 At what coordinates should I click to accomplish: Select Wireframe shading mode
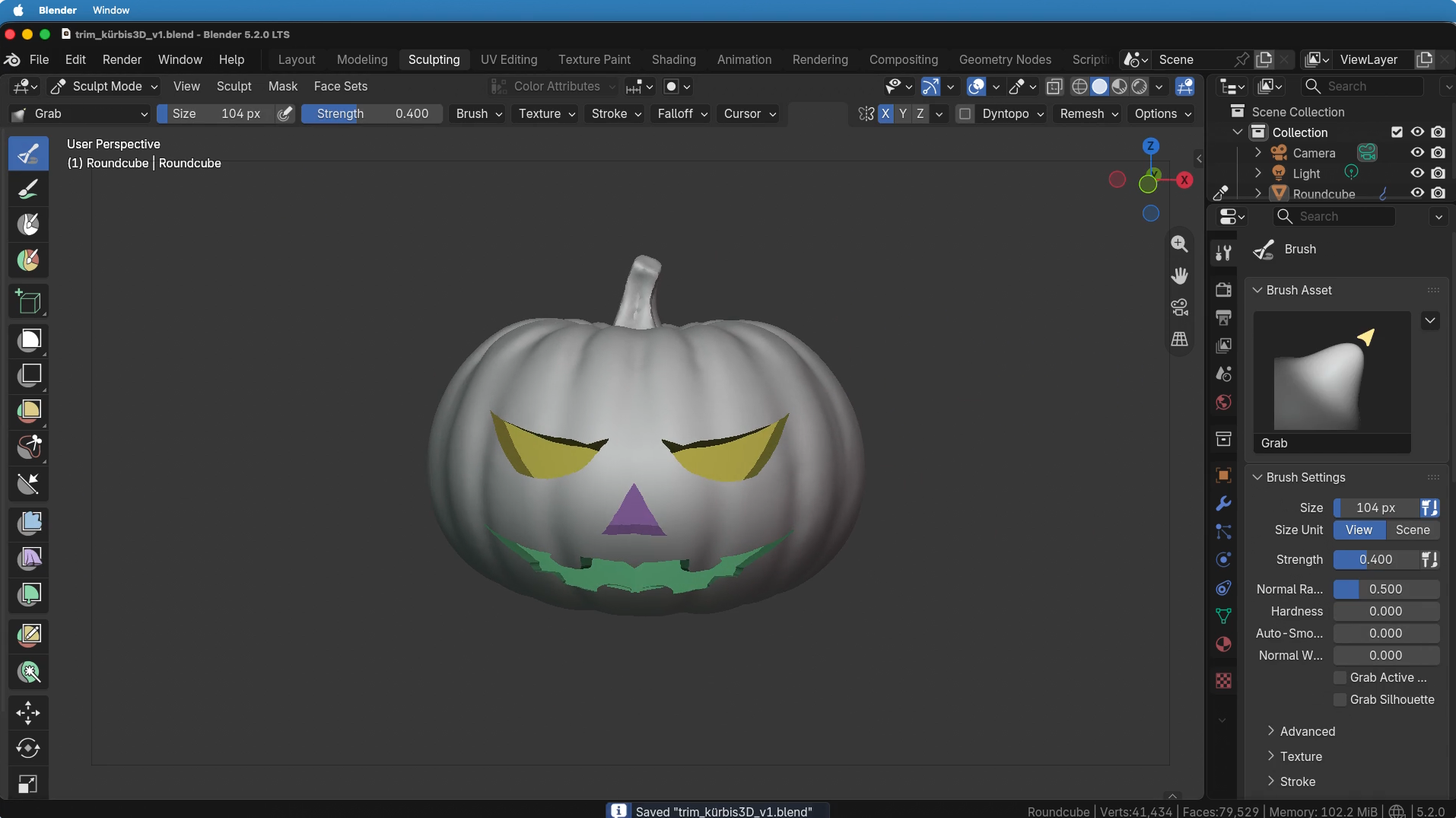click(1079, 87)
